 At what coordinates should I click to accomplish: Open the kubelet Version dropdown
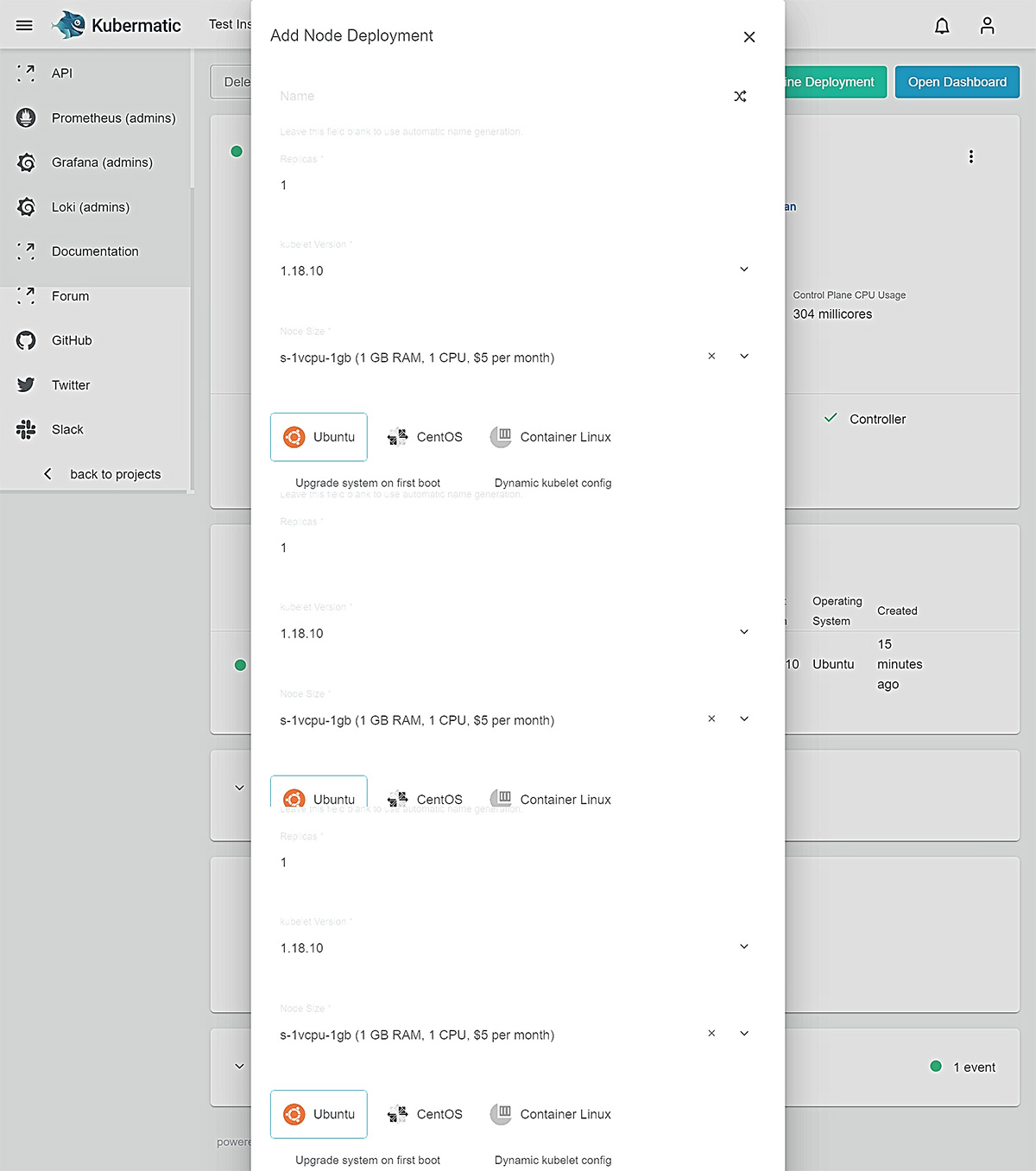743,269
